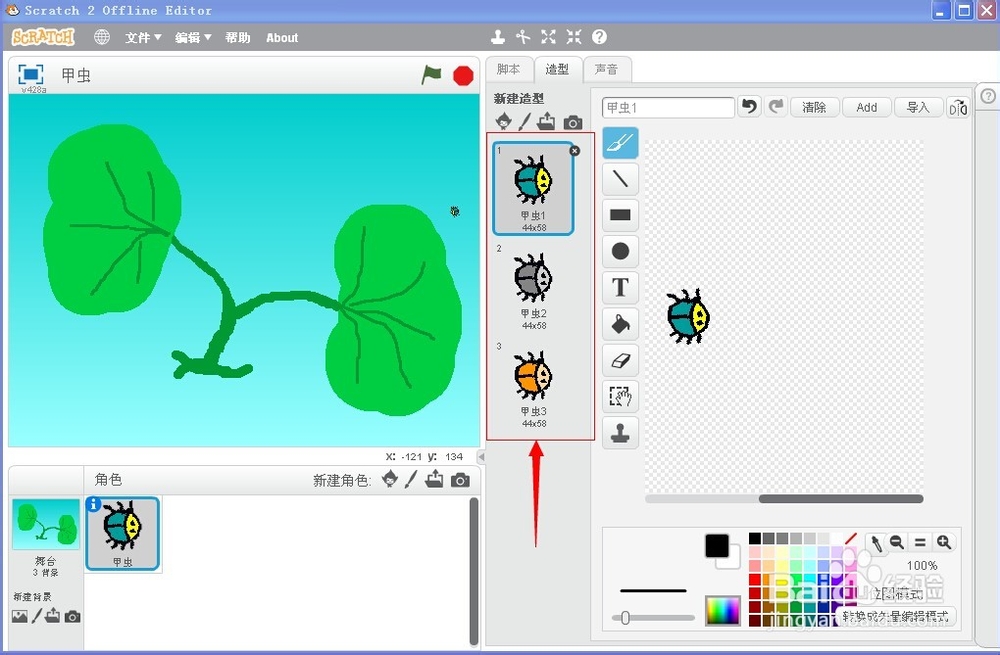
Task: Zoom in the paint canvas
Action: pyautogui.click(x=944, y=543)
